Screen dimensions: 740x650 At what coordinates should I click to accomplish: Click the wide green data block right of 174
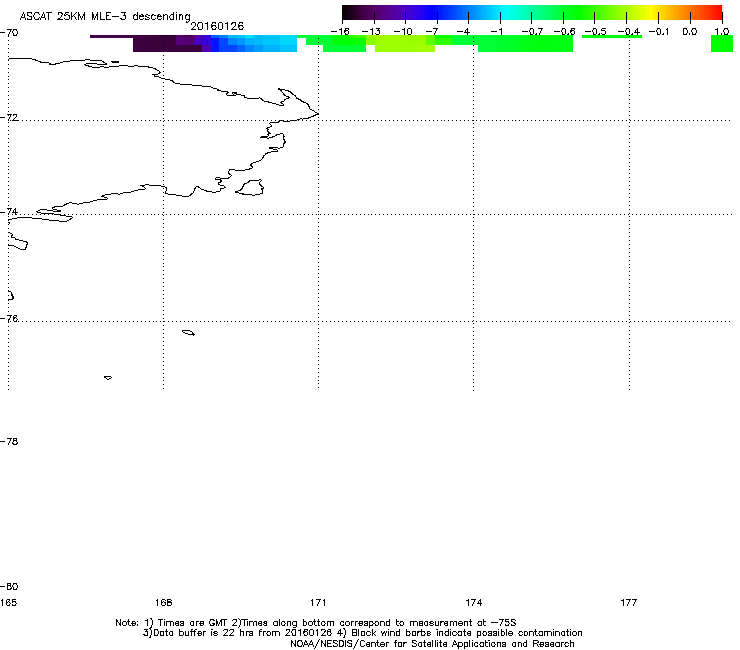(x=525, y=44)
